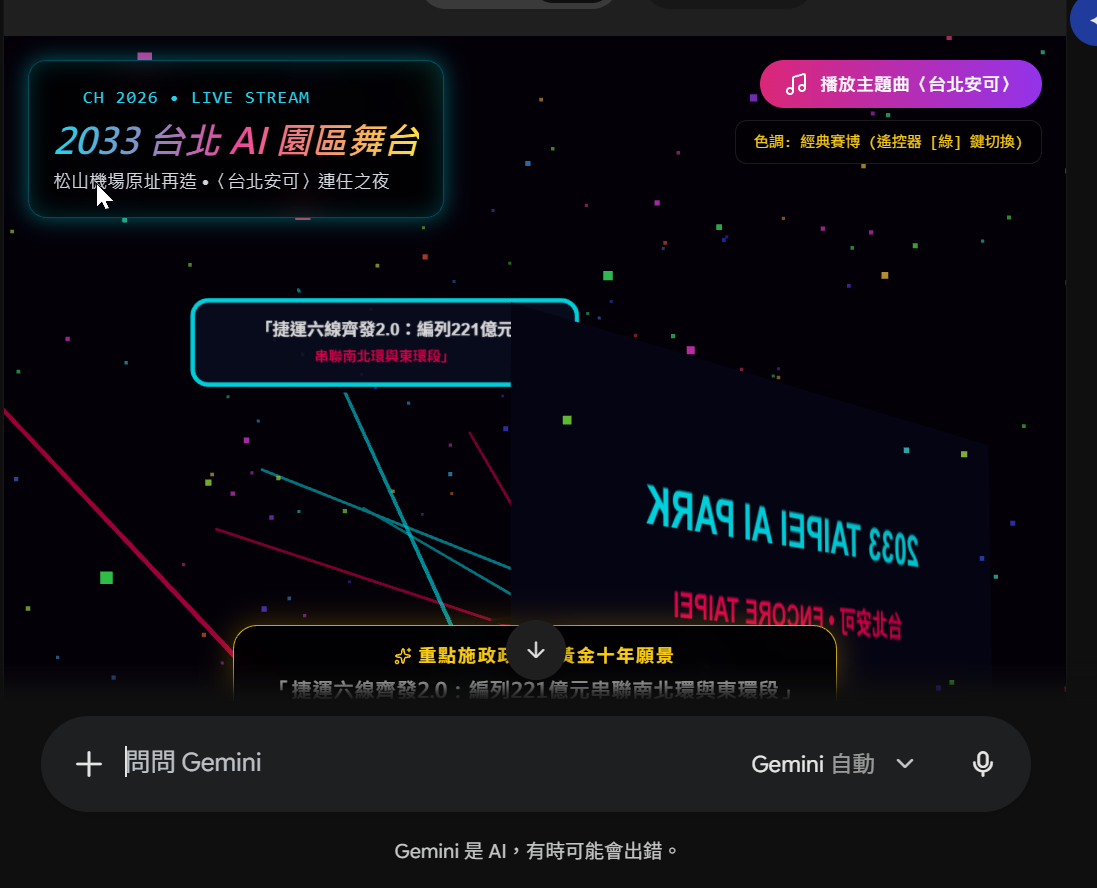Click the blue circular button at top right

[1084, 21]
